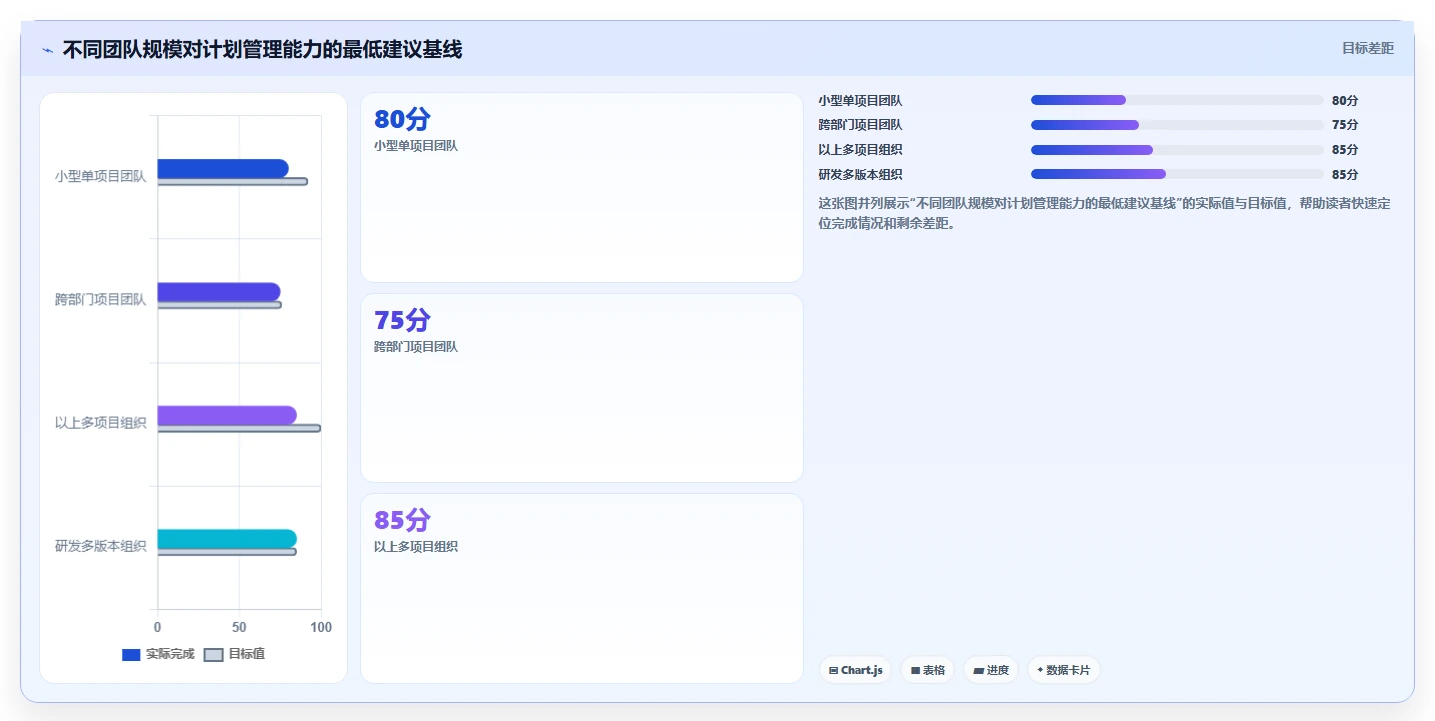Image resolution: width=1435 pixels, height=721 pixels.
Task: Click the 以上多项目组织 progress bar
Action: 1177,150
